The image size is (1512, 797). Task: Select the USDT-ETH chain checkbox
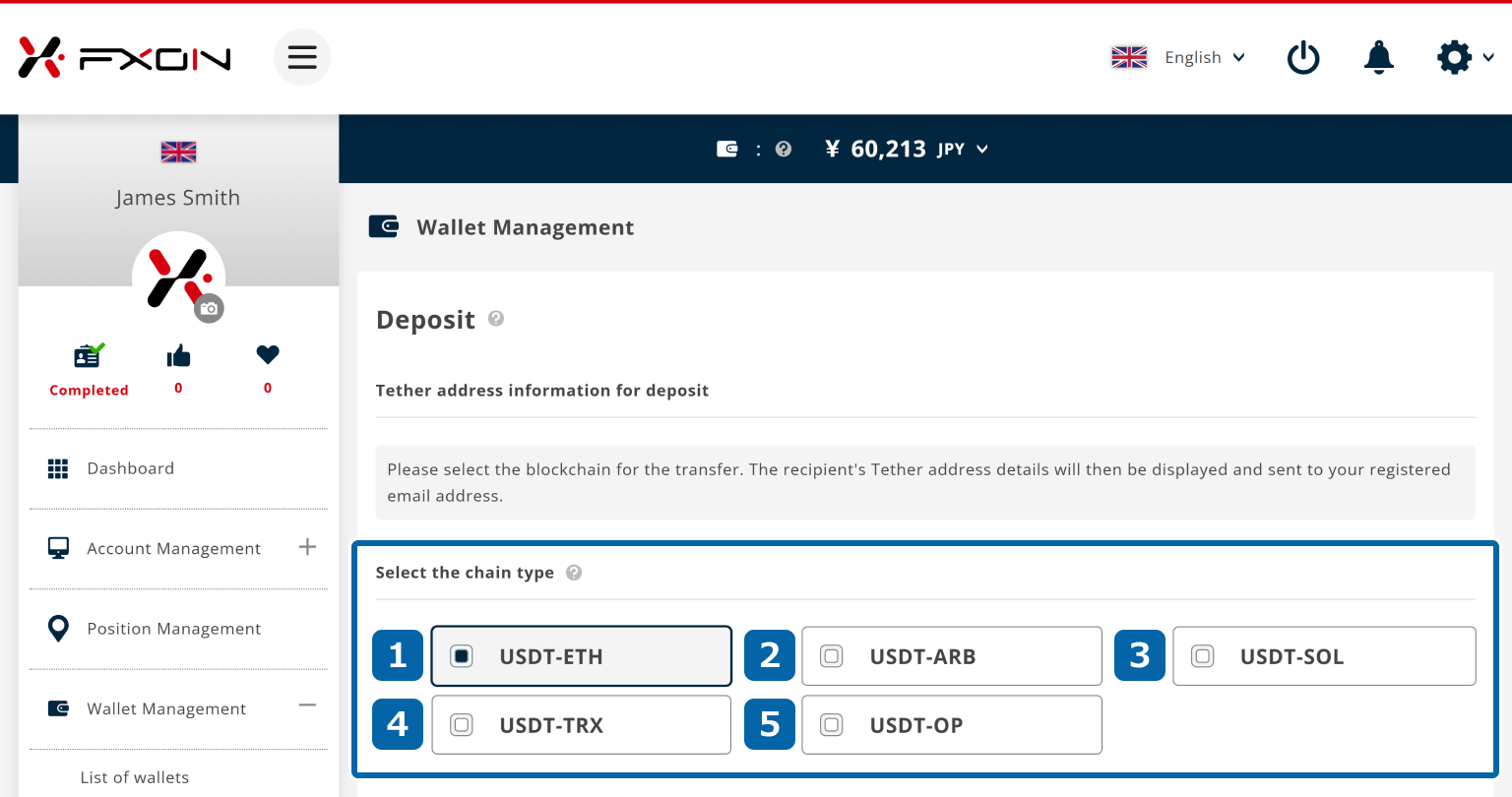point(462,656)
